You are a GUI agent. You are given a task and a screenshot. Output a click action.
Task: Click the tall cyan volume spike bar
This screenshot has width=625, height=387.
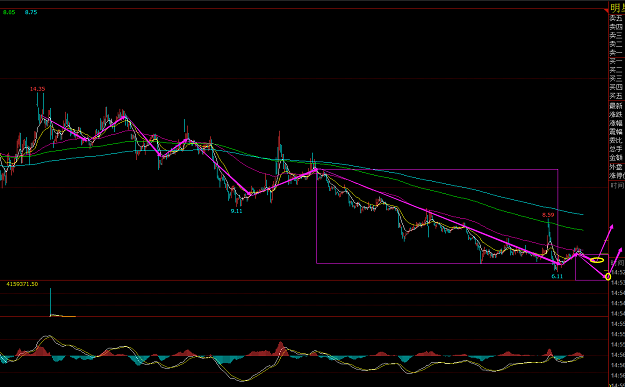pyautogui.click(x=51, y=302)
